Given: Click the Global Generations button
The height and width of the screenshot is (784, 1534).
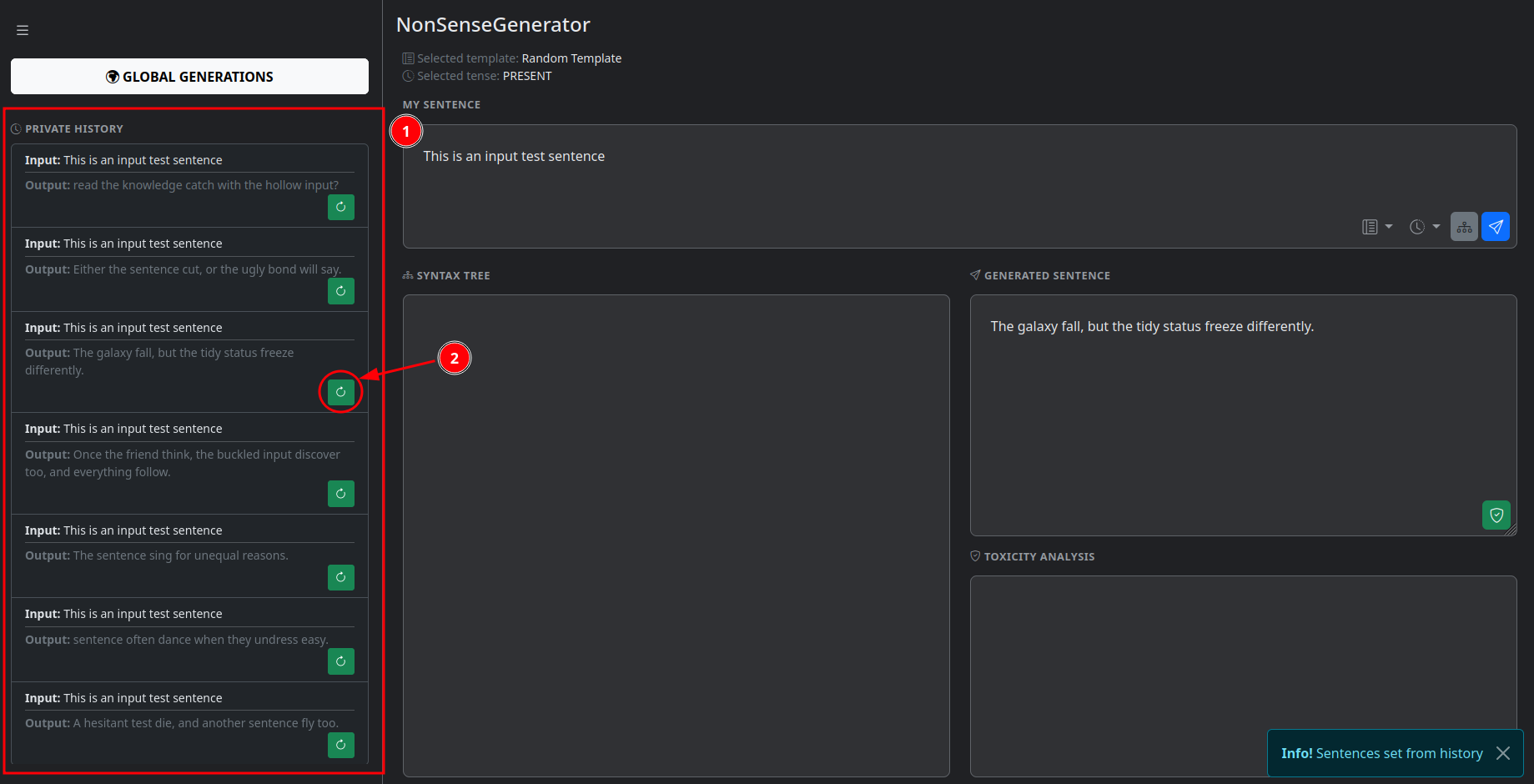Looking at the screenshot, I should click(x=189, y=77).
